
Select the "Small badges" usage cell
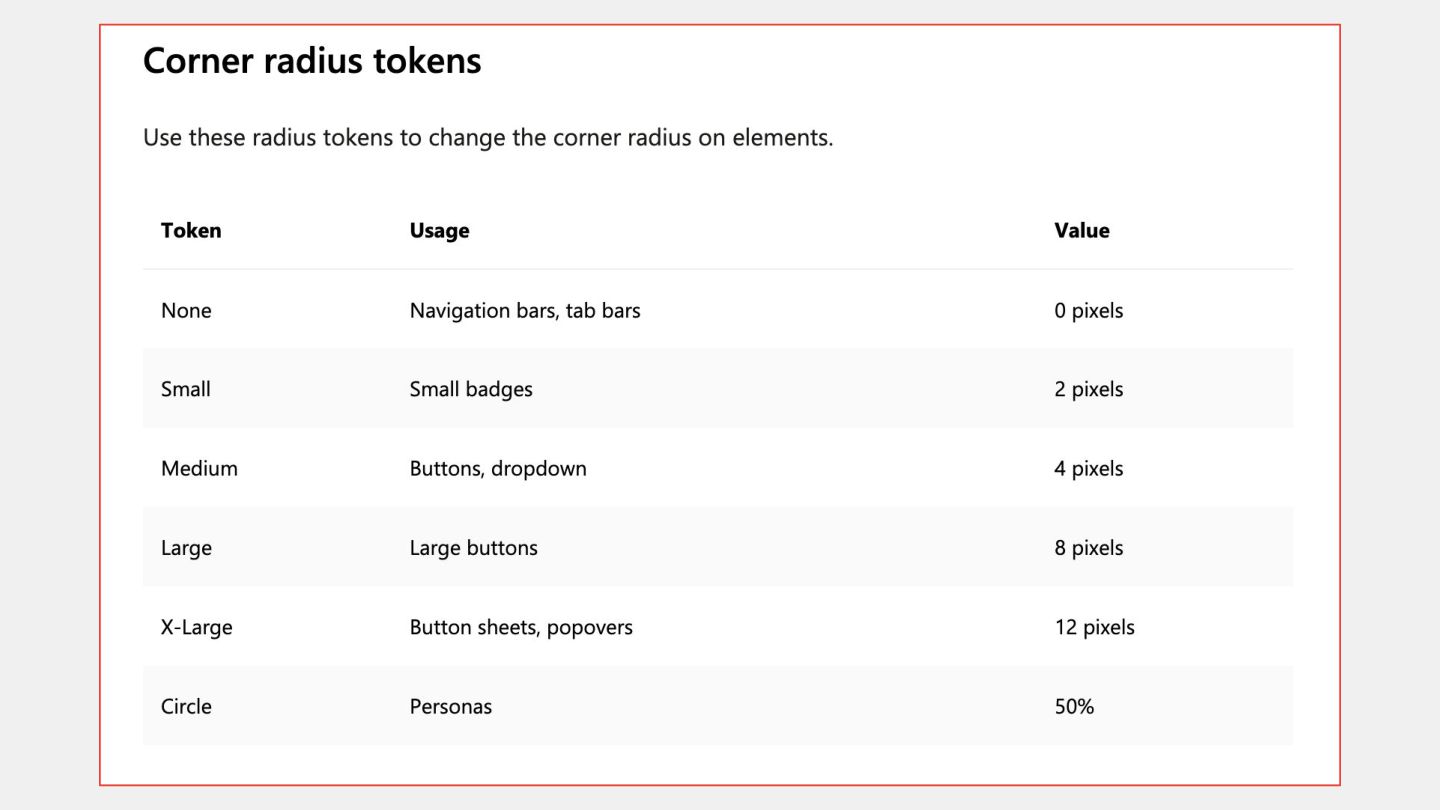click(471, 389)
